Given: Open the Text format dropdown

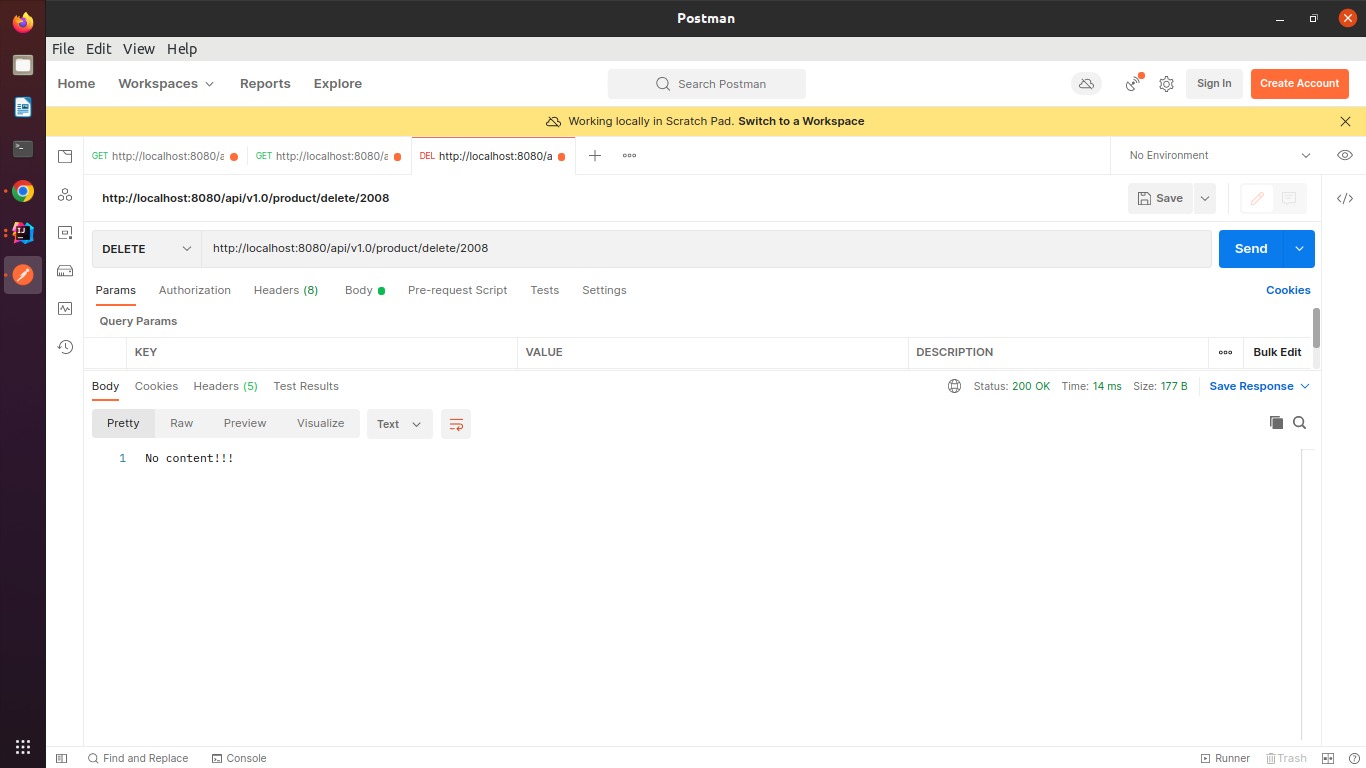Looking at the screenshot, I should pyautogui.click(x=399, y=424).
